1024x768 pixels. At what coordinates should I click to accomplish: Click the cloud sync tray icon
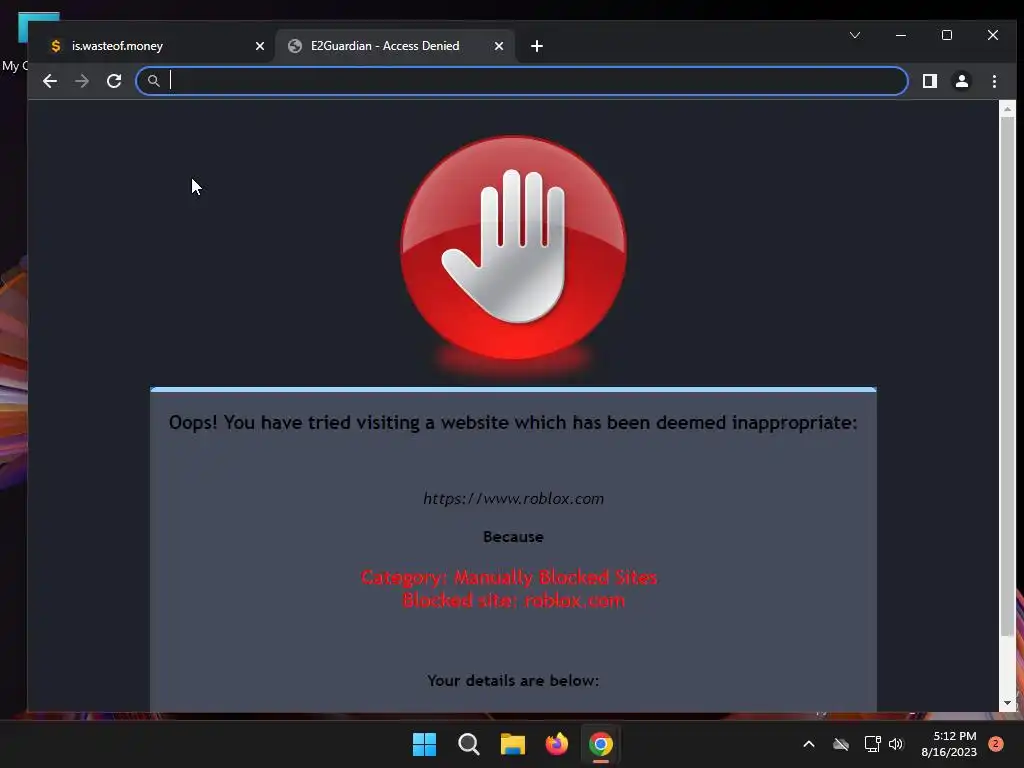[840, 744]
